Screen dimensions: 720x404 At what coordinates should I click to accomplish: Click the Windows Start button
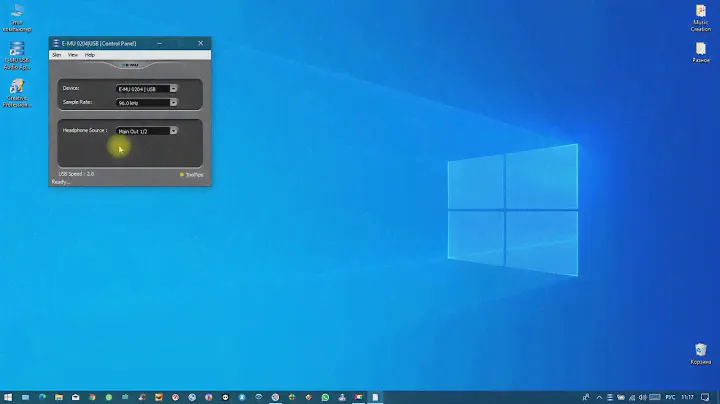(x=8, y=397)
